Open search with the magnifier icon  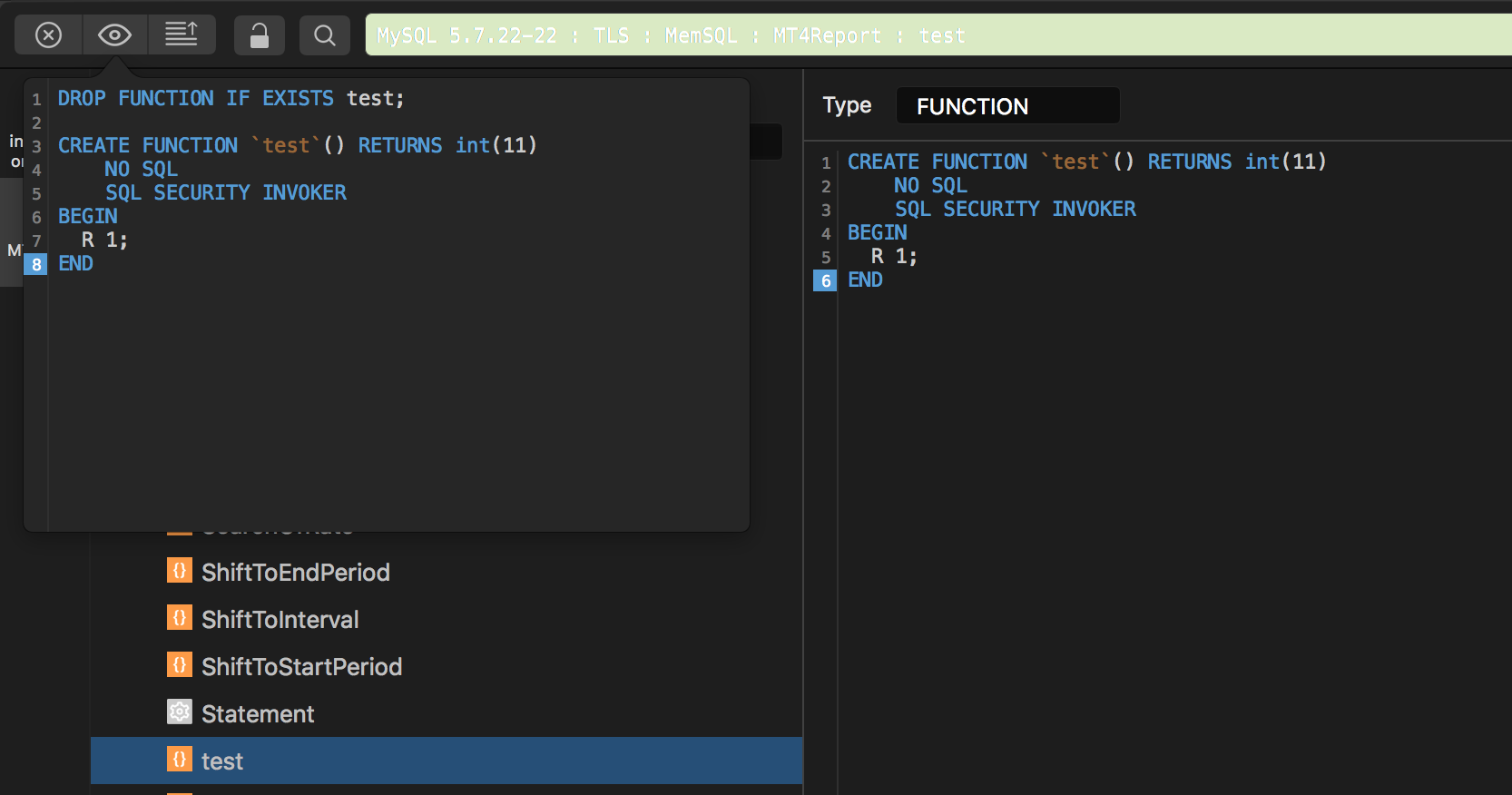coord(325,35)
